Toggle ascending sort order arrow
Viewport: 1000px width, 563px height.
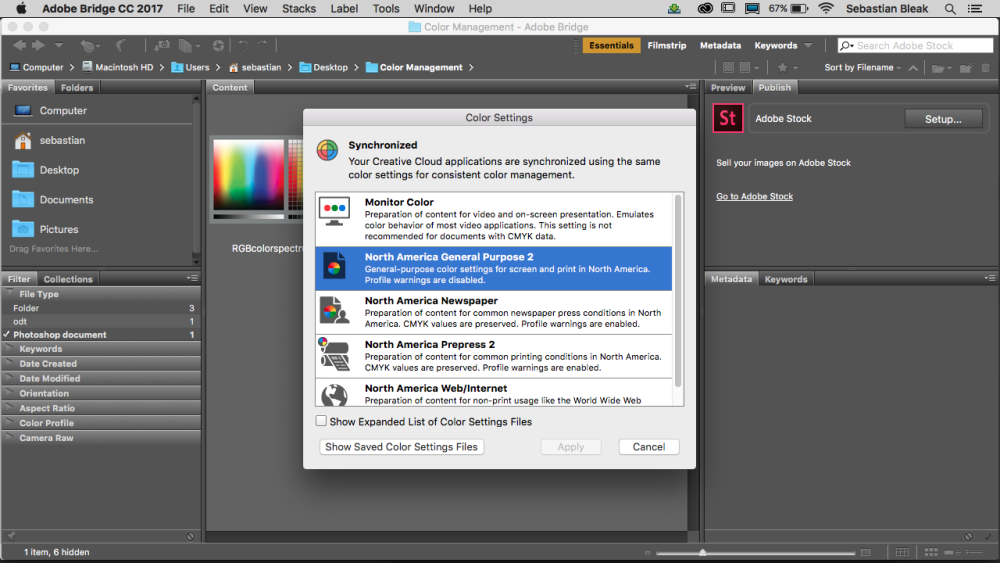click(913, 68)
